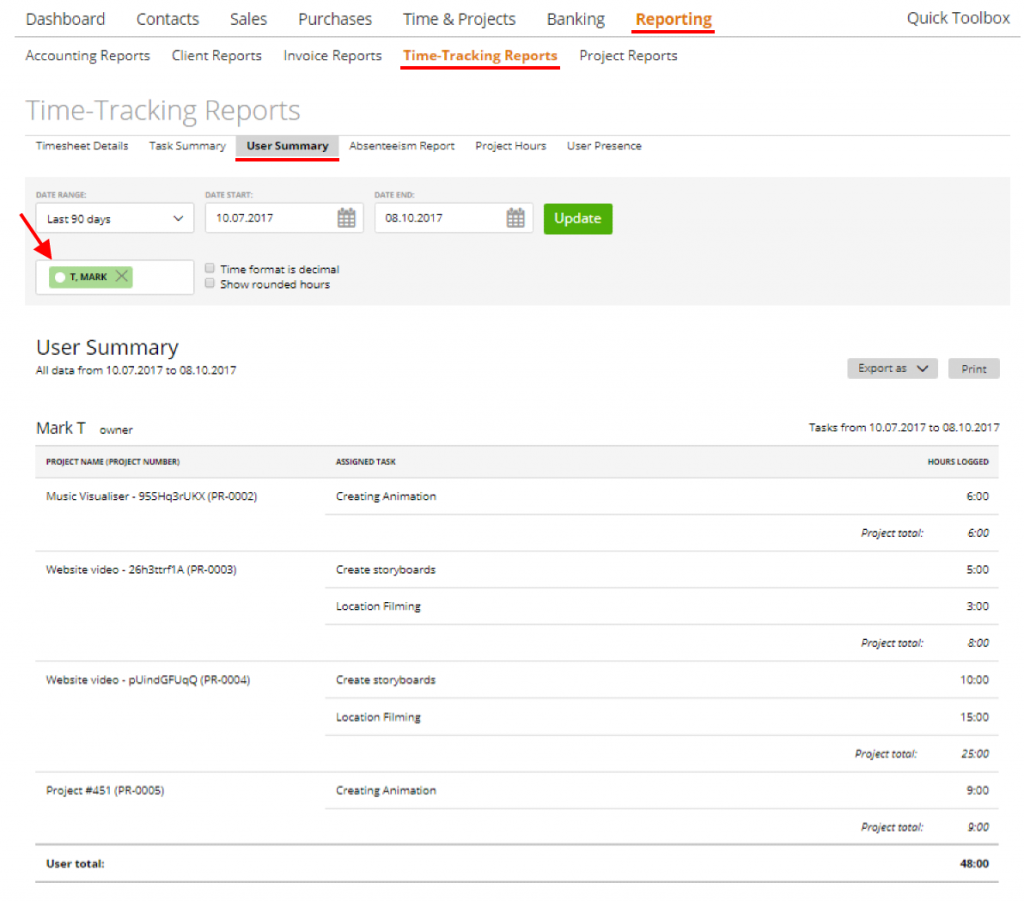1024x901 pixels.
Task: Go to the Banking menu
Action: (x=575, y=19)
